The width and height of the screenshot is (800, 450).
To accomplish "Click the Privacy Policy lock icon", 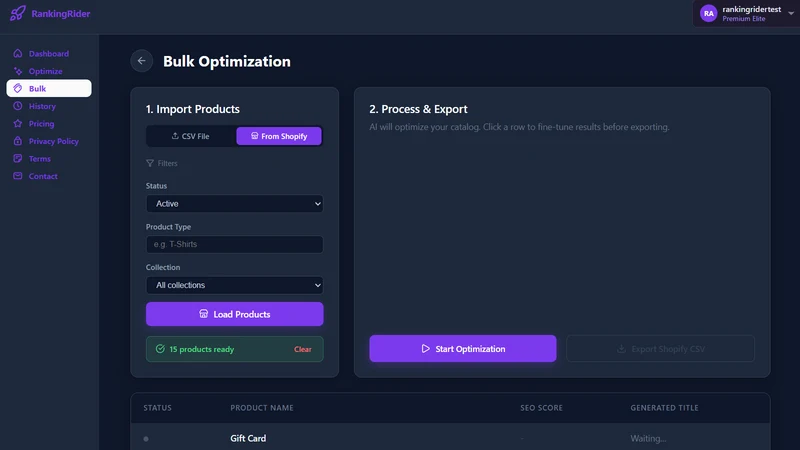I will click(18, 141).
